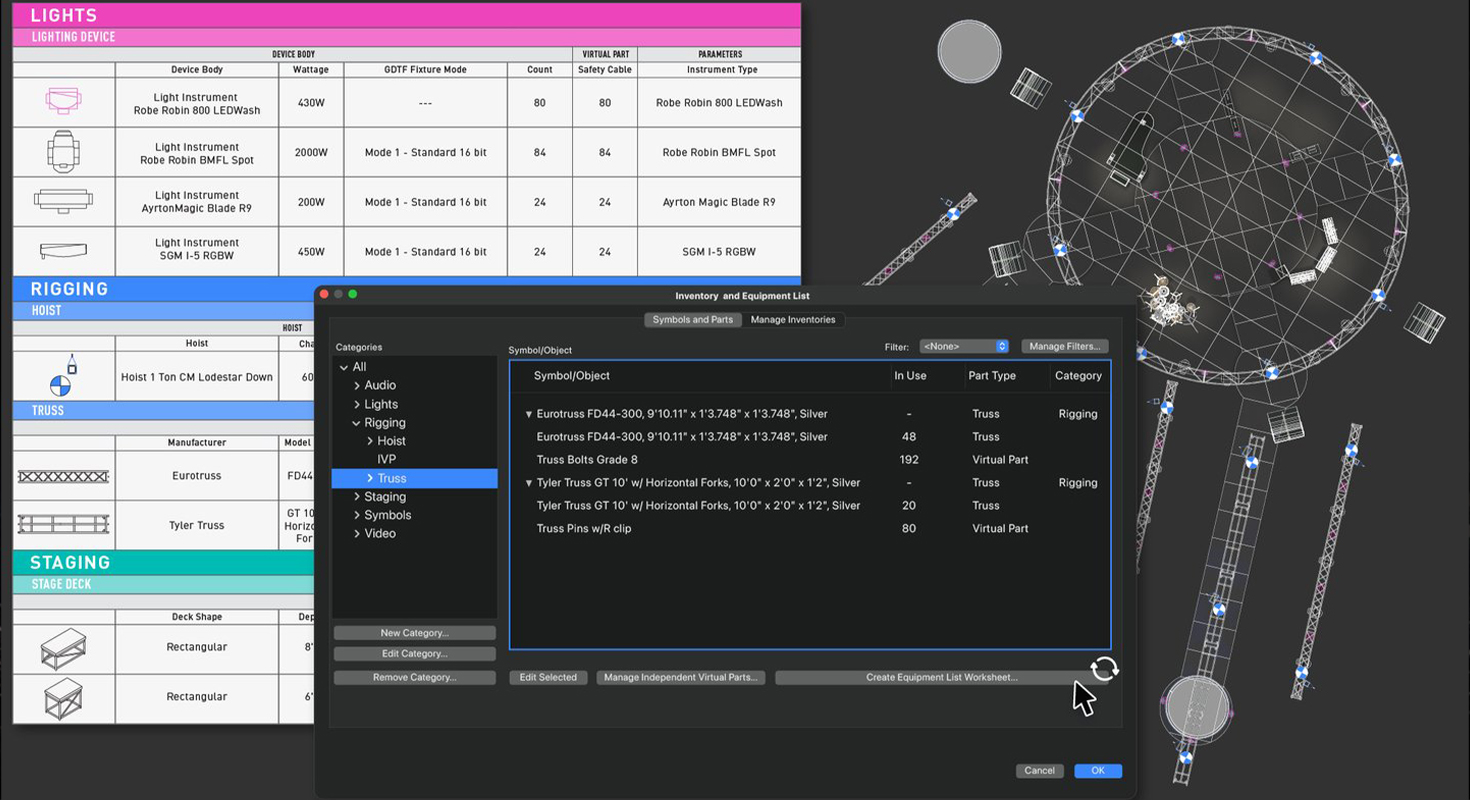Click the New Category button

click(x=414, y=633)
